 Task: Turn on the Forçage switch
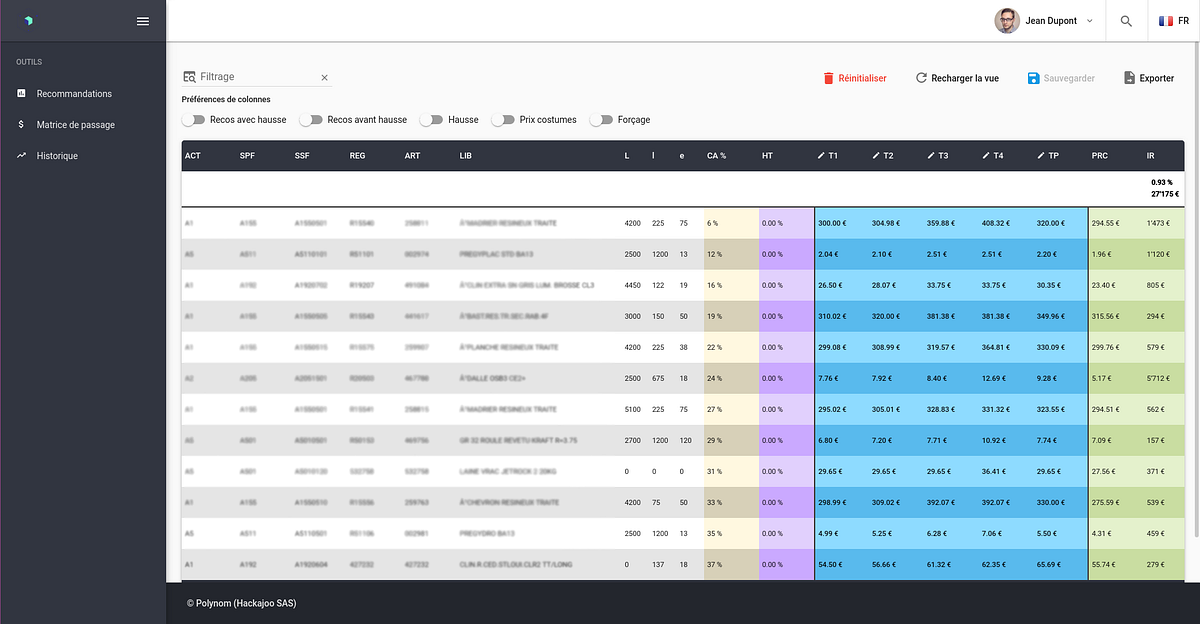(x=601, y=120)
